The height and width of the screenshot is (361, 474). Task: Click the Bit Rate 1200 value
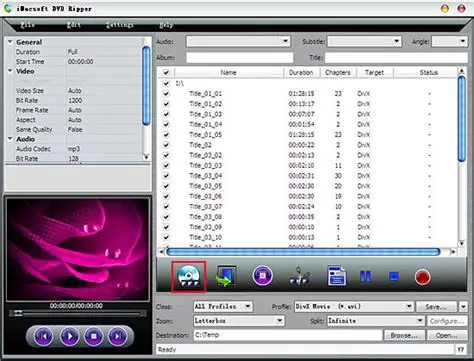[75, 100]
